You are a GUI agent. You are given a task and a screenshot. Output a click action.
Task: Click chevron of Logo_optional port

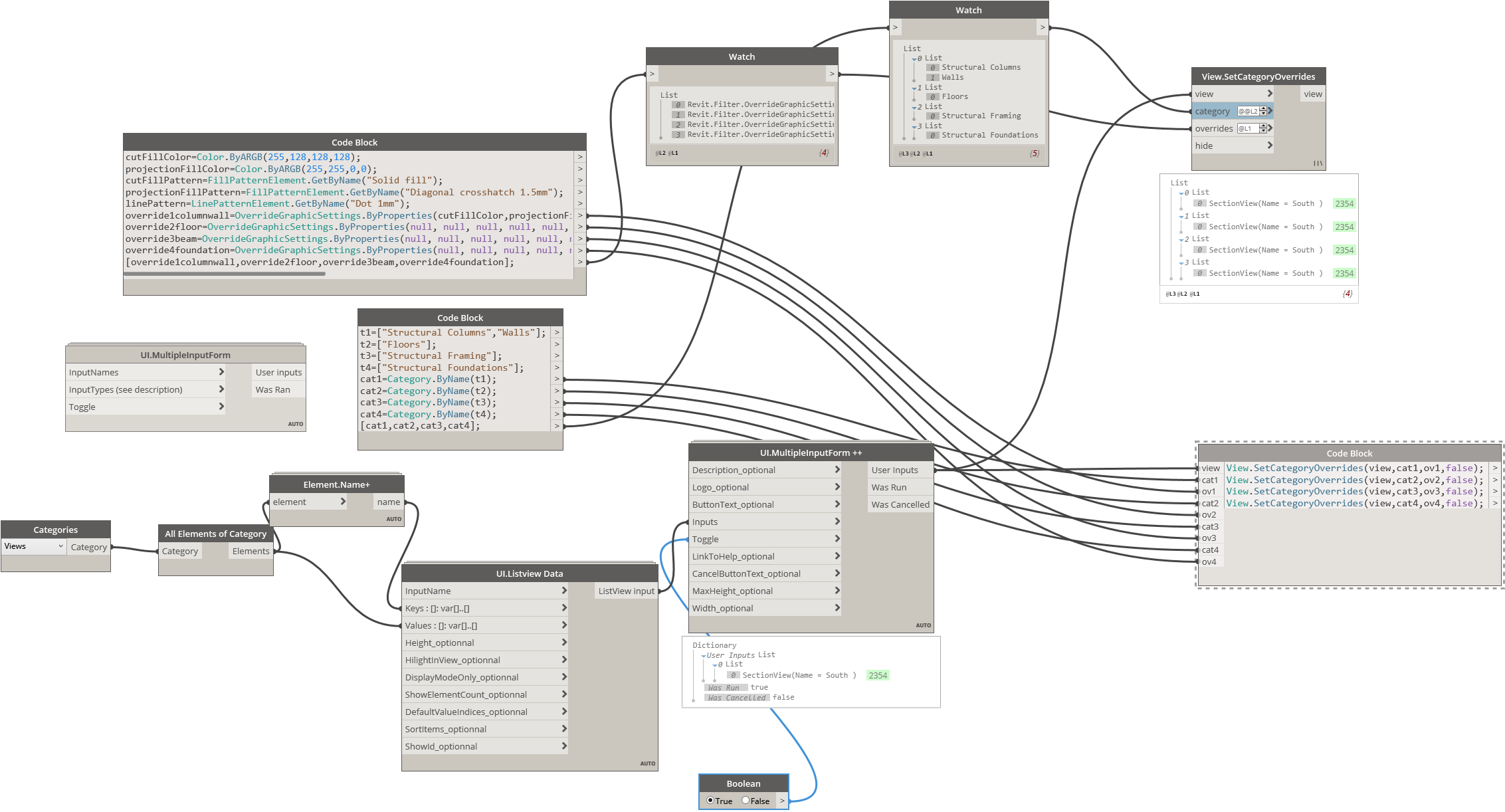point(837,487)
